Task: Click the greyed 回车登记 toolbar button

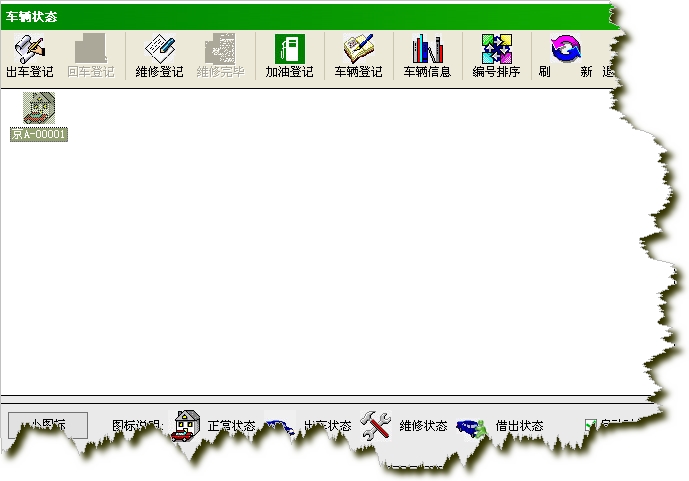Action: (91, 56)
